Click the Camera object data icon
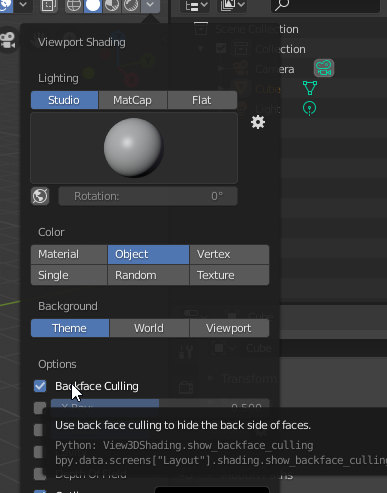This screenshot has height=493, width=387. tap(324, 68)
